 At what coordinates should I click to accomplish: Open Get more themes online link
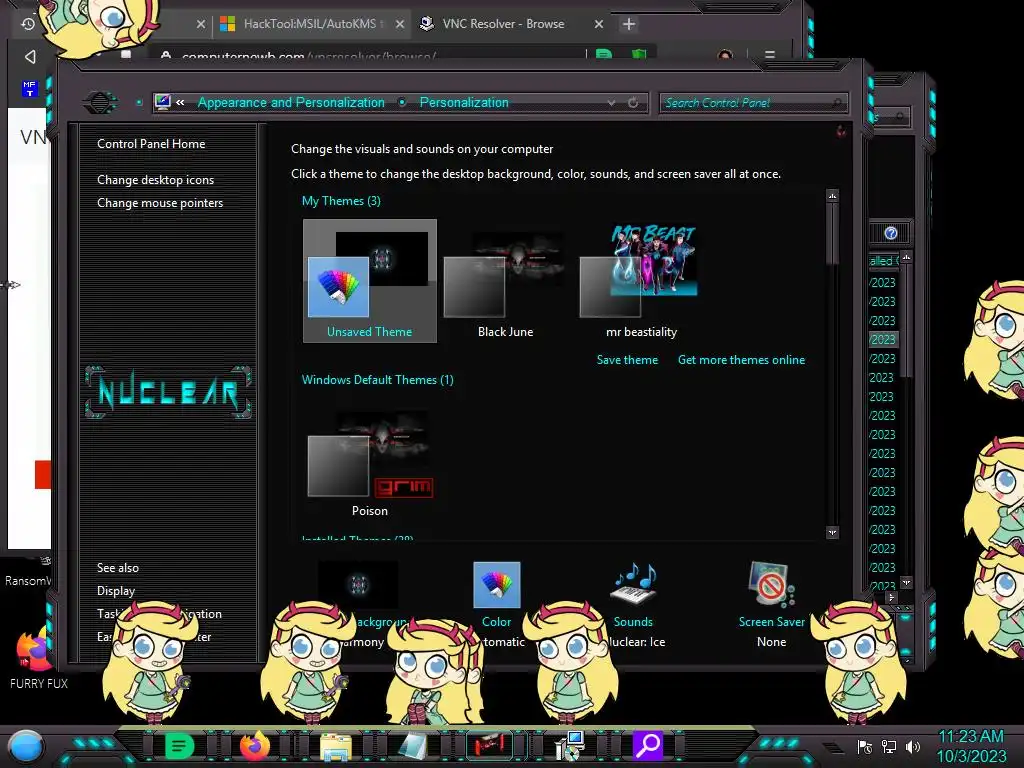741,360
